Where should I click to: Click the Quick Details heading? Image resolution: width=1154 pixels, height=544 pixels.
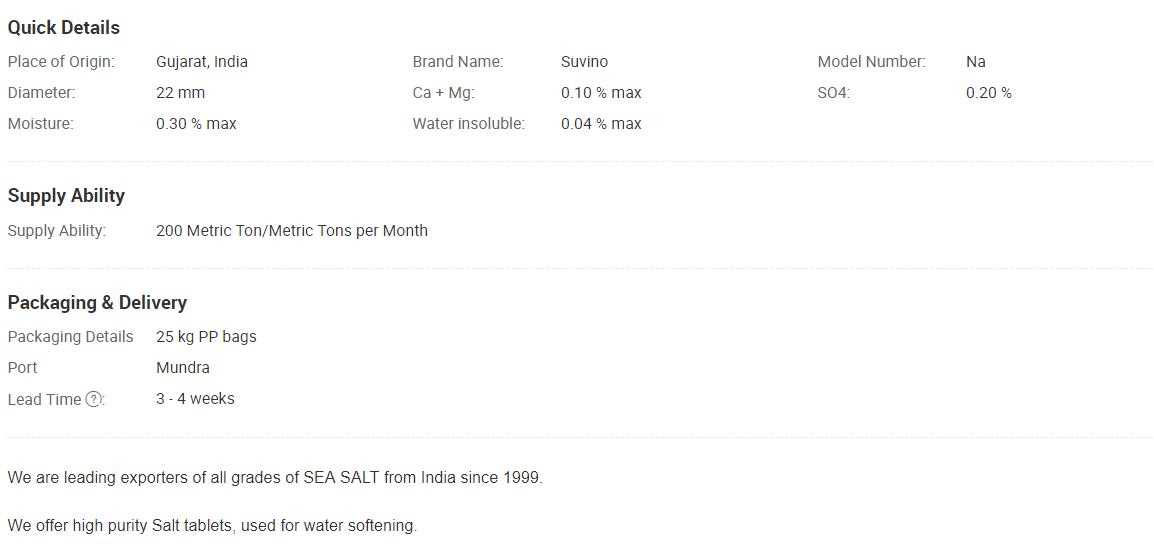coord(64,28)
